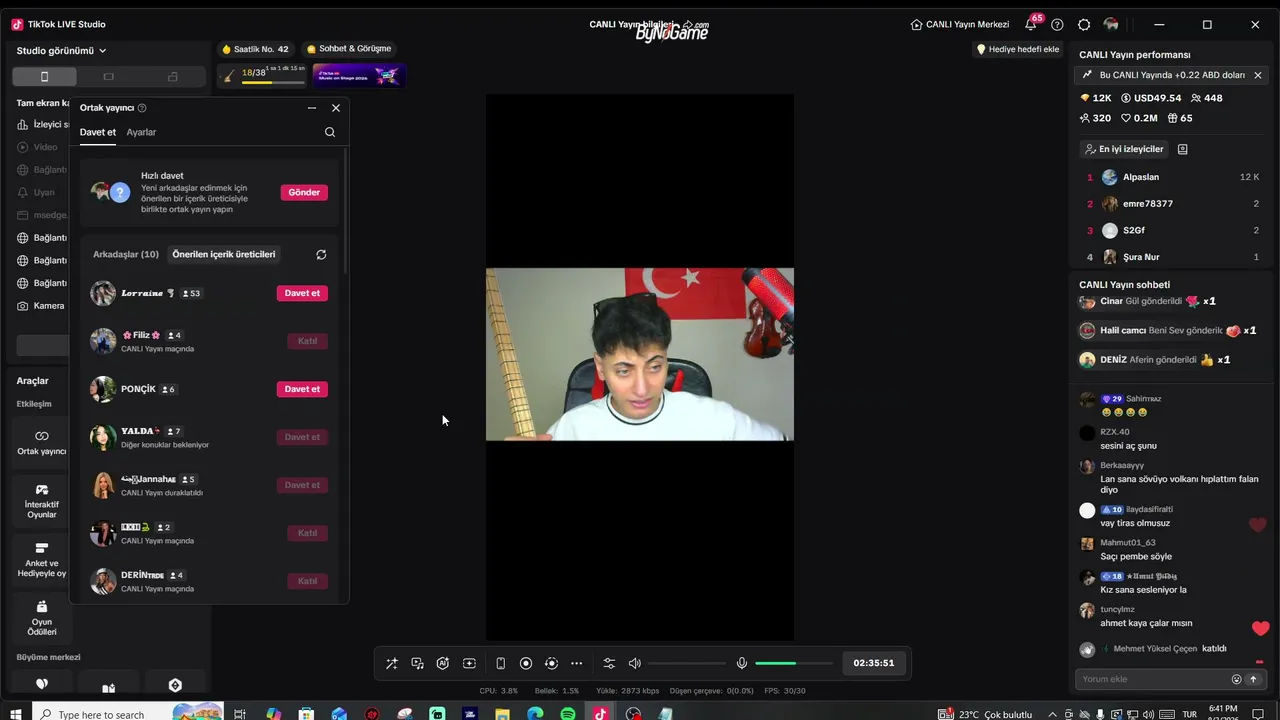
Task: Click the profile avatar in title bar
Action: click(x=1111, y=24)
